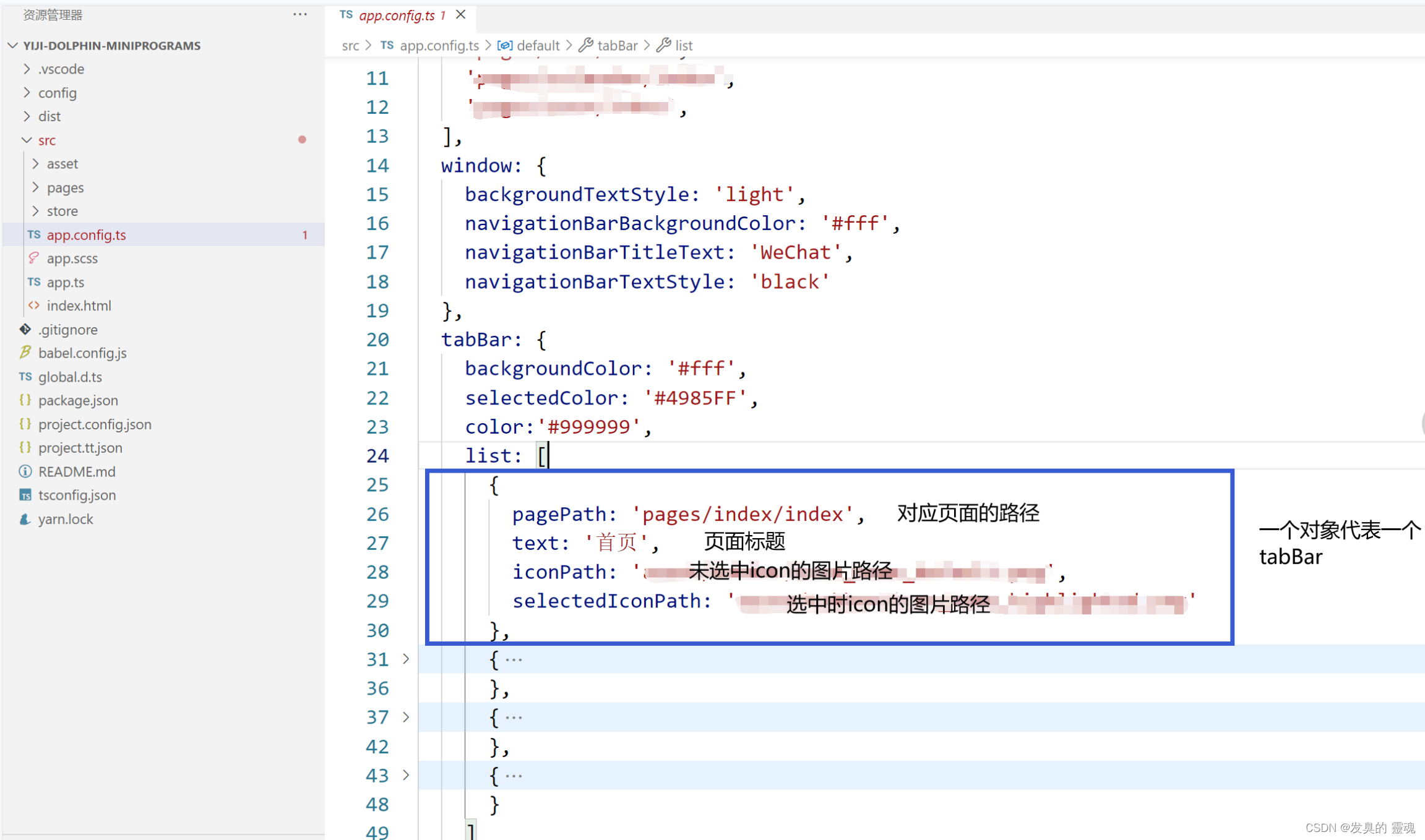
Task: Open the app.scss stylesheet file
Action: pyautogui.click(x=72, y=258)
